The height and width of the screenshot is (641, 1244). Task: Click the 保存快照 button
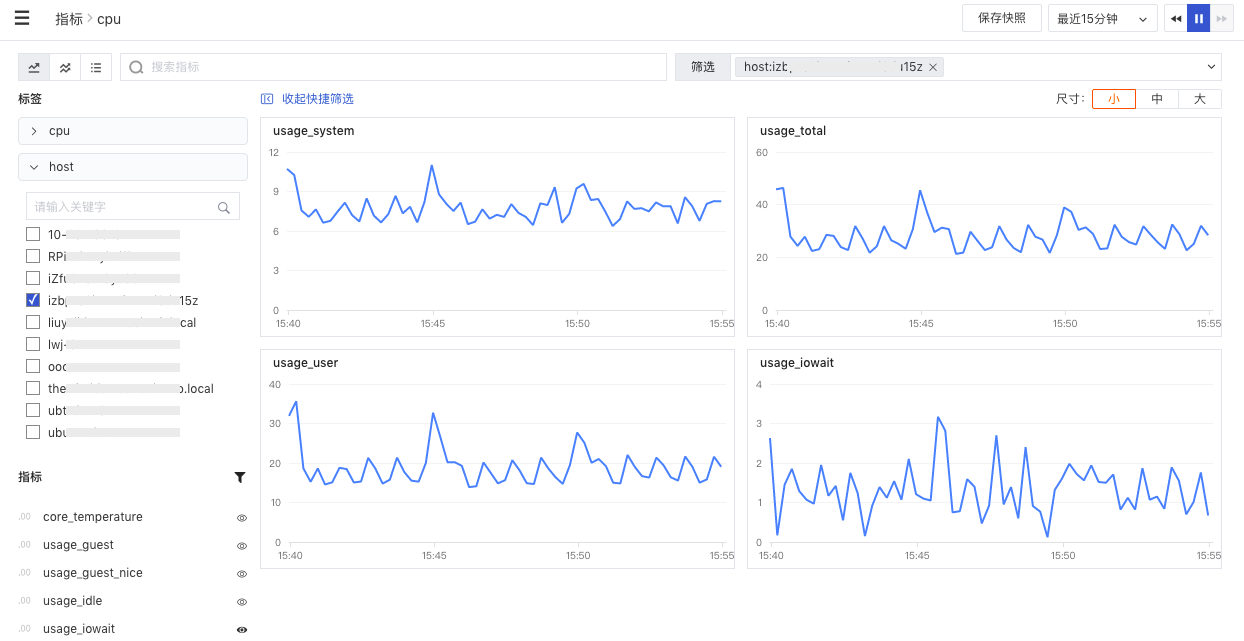tap(1001, 18)
